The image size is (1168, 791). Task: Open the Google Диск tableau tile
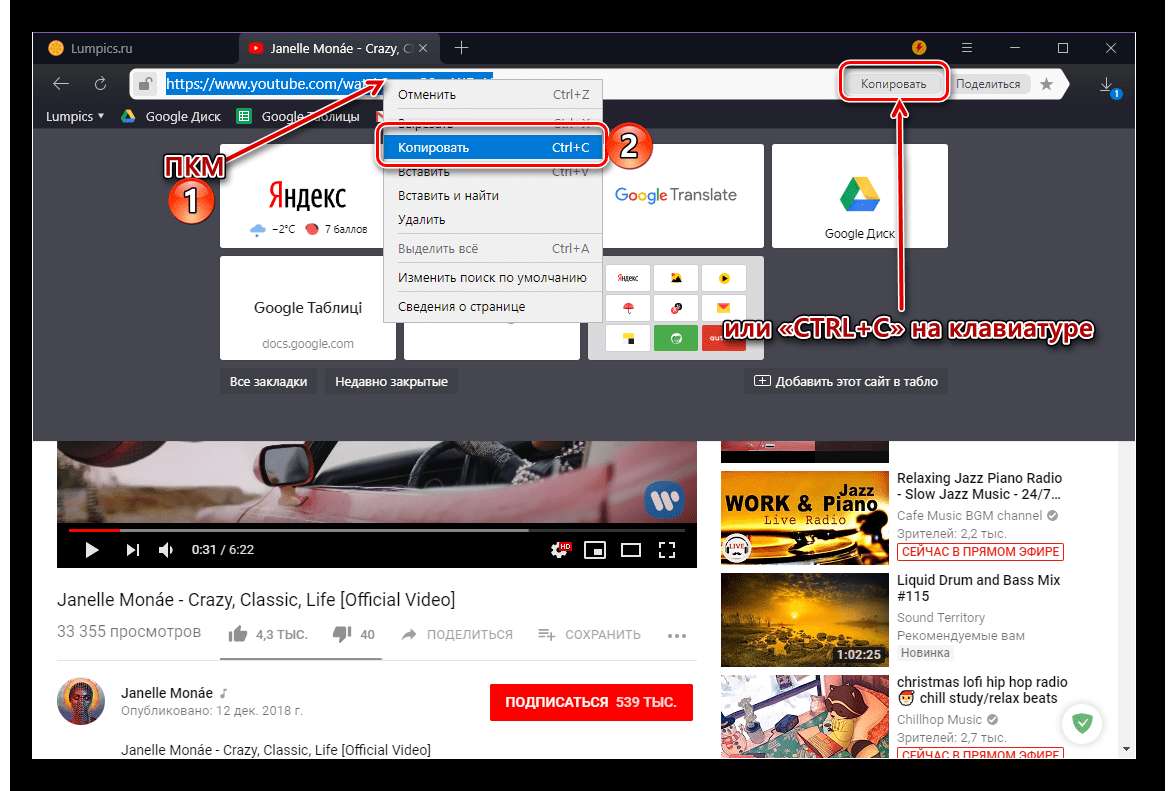tap(860, 196)
